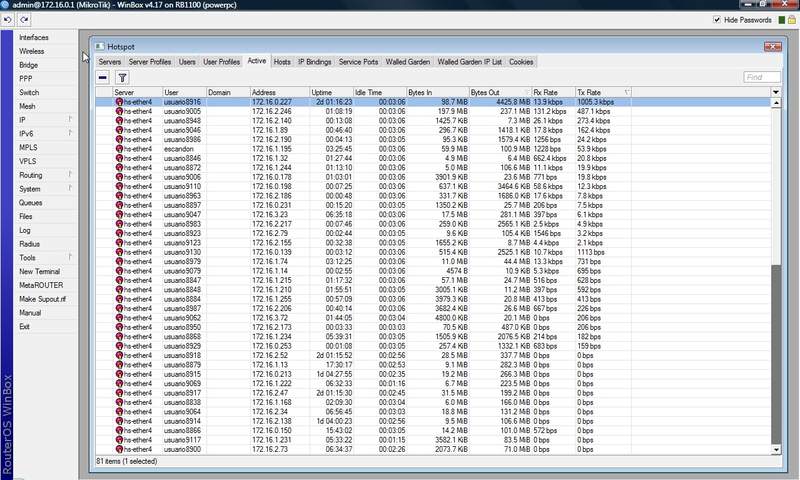Open Files in the sidebar menu
Screen dimensions: 800x480
pos(26,217)
